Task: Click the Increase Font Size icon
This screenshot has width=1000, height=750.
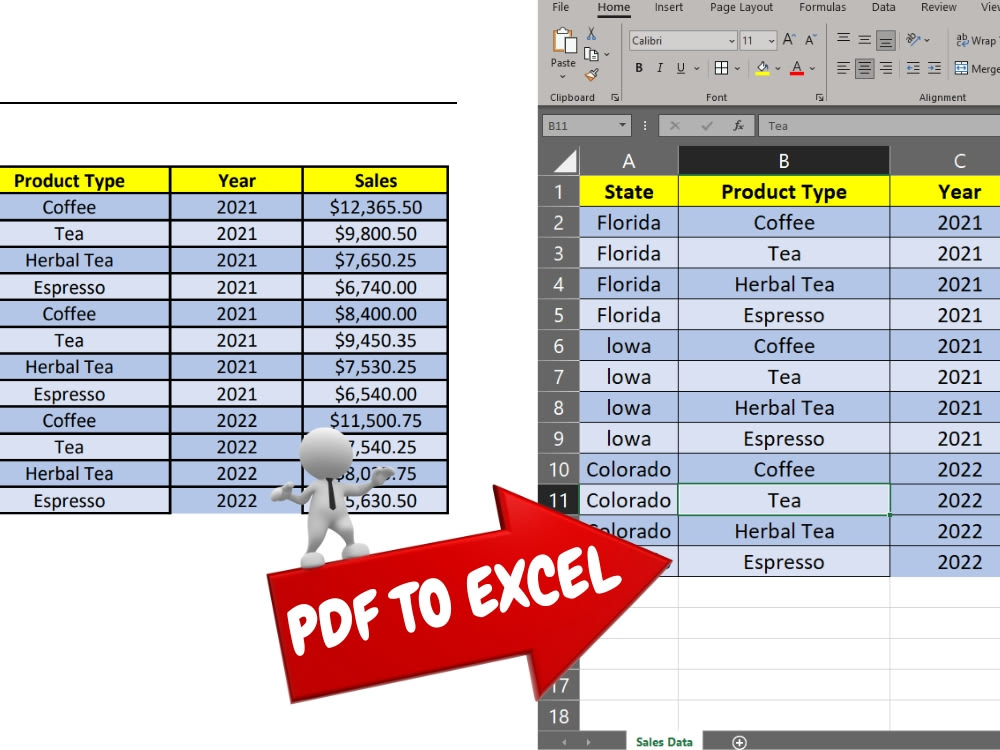Action: 790,39
